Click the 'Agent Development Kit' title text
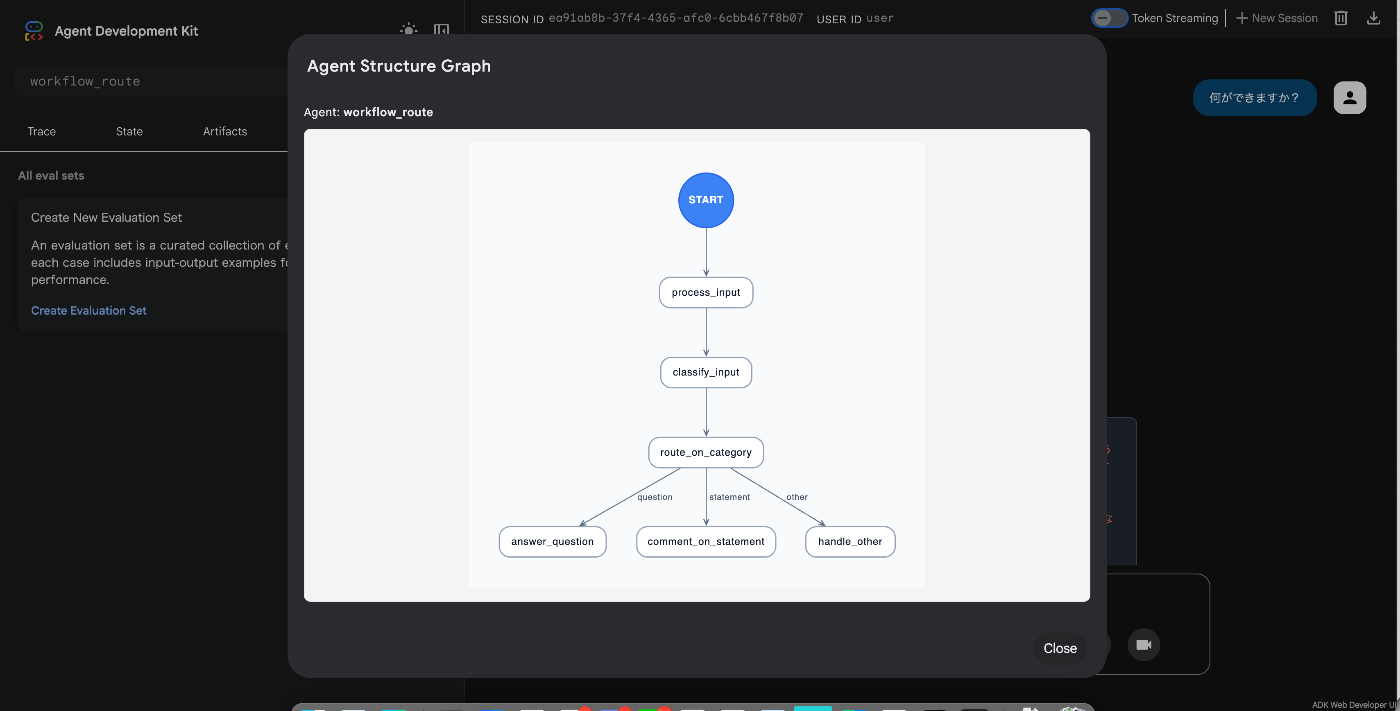 (x=127, y=31)
